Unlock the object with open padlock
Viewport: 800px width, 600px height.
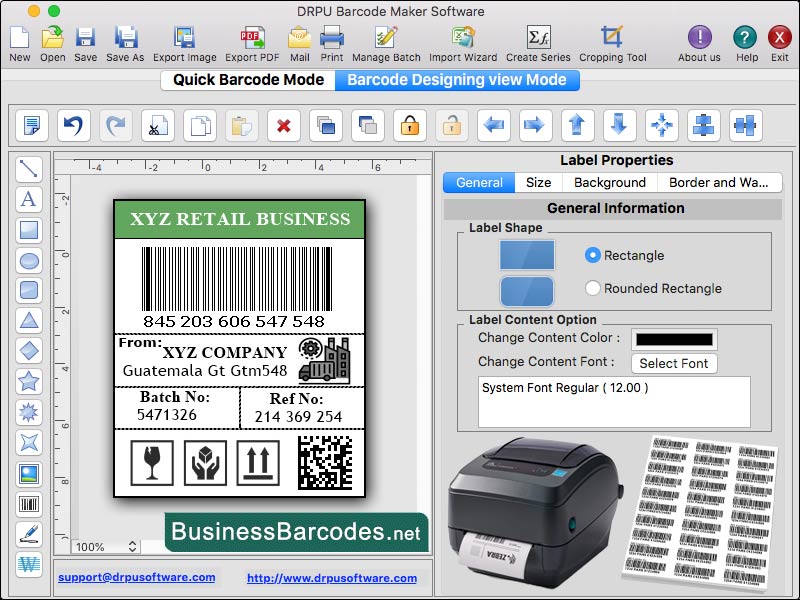tap(452, 125)
